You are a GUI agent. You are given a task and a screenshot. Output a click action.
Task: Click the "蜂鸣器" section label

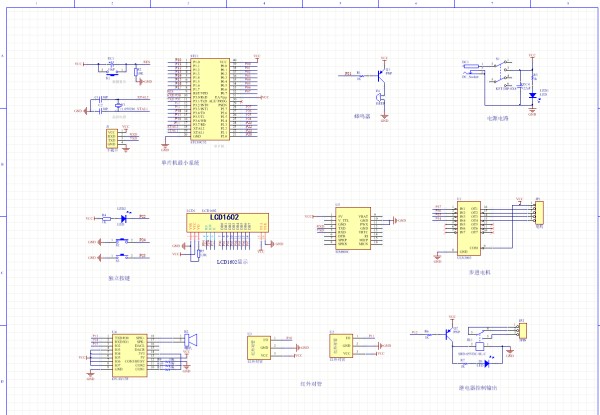pyautogui.click(x=362, y=116)
